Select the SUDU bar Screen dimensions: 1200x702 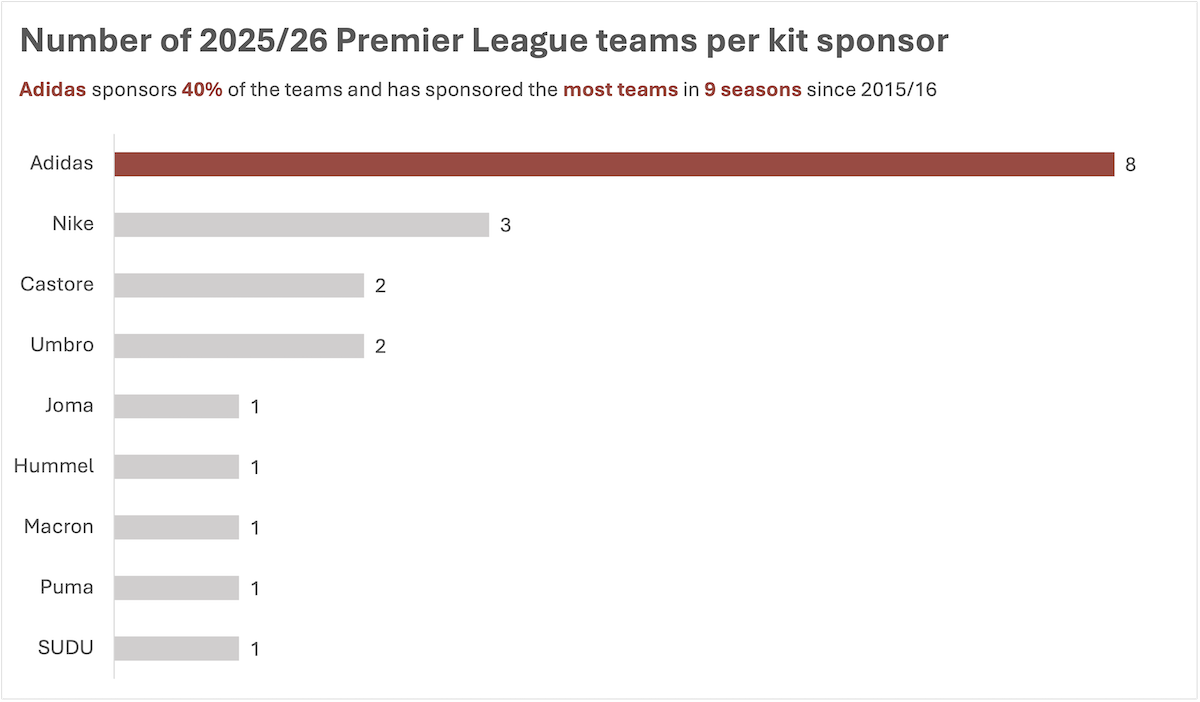[176, 648]
